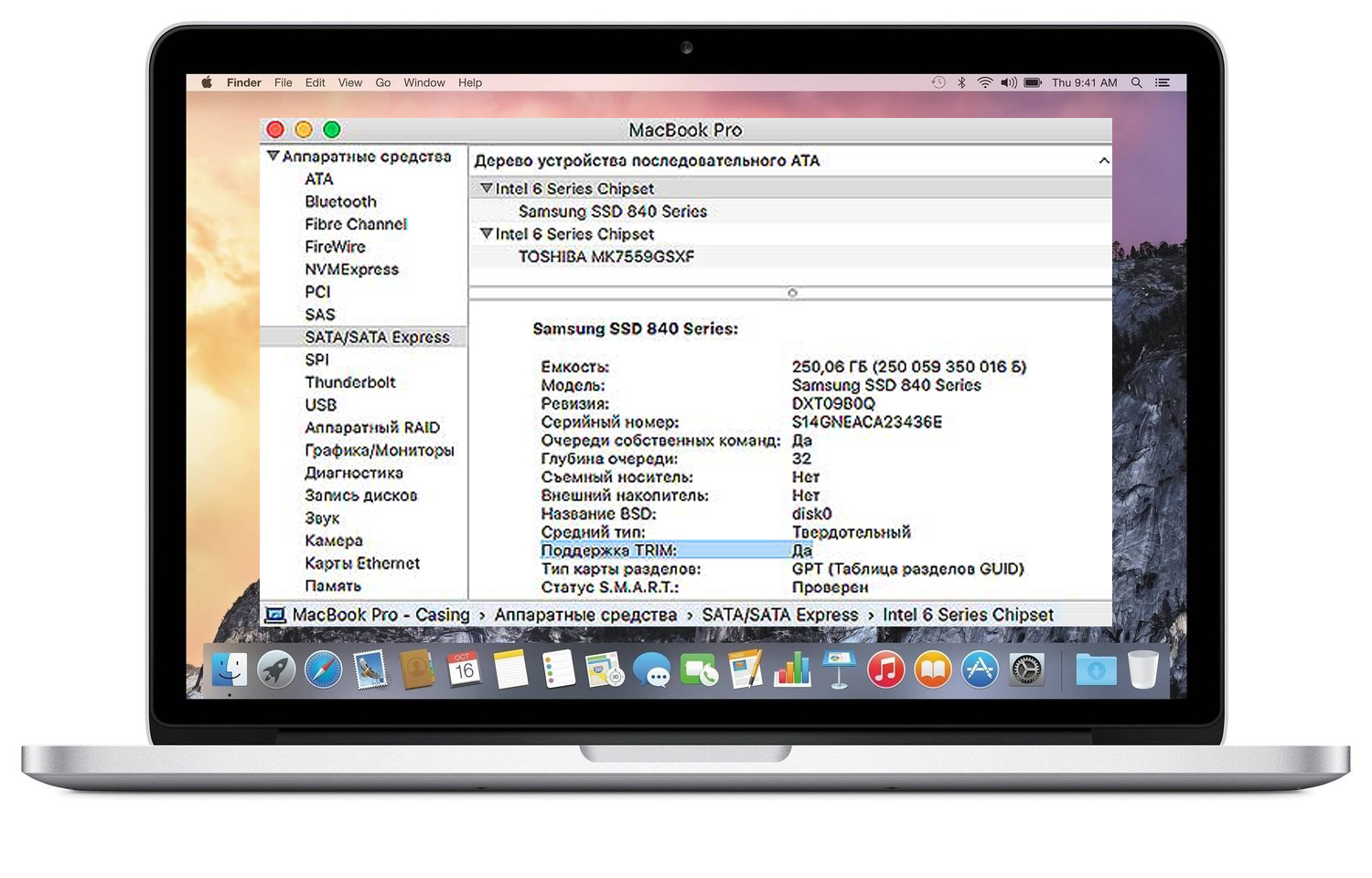Click Bluetooth icon in menu bar
The width and height of the screenshot is (1372, 878).
coord(961,82)
